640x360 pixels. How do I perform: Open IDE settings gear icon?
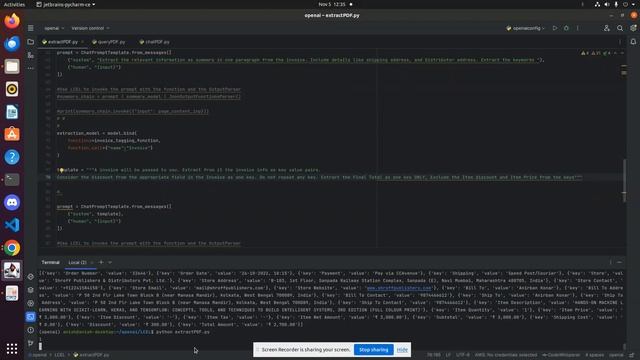633,28
